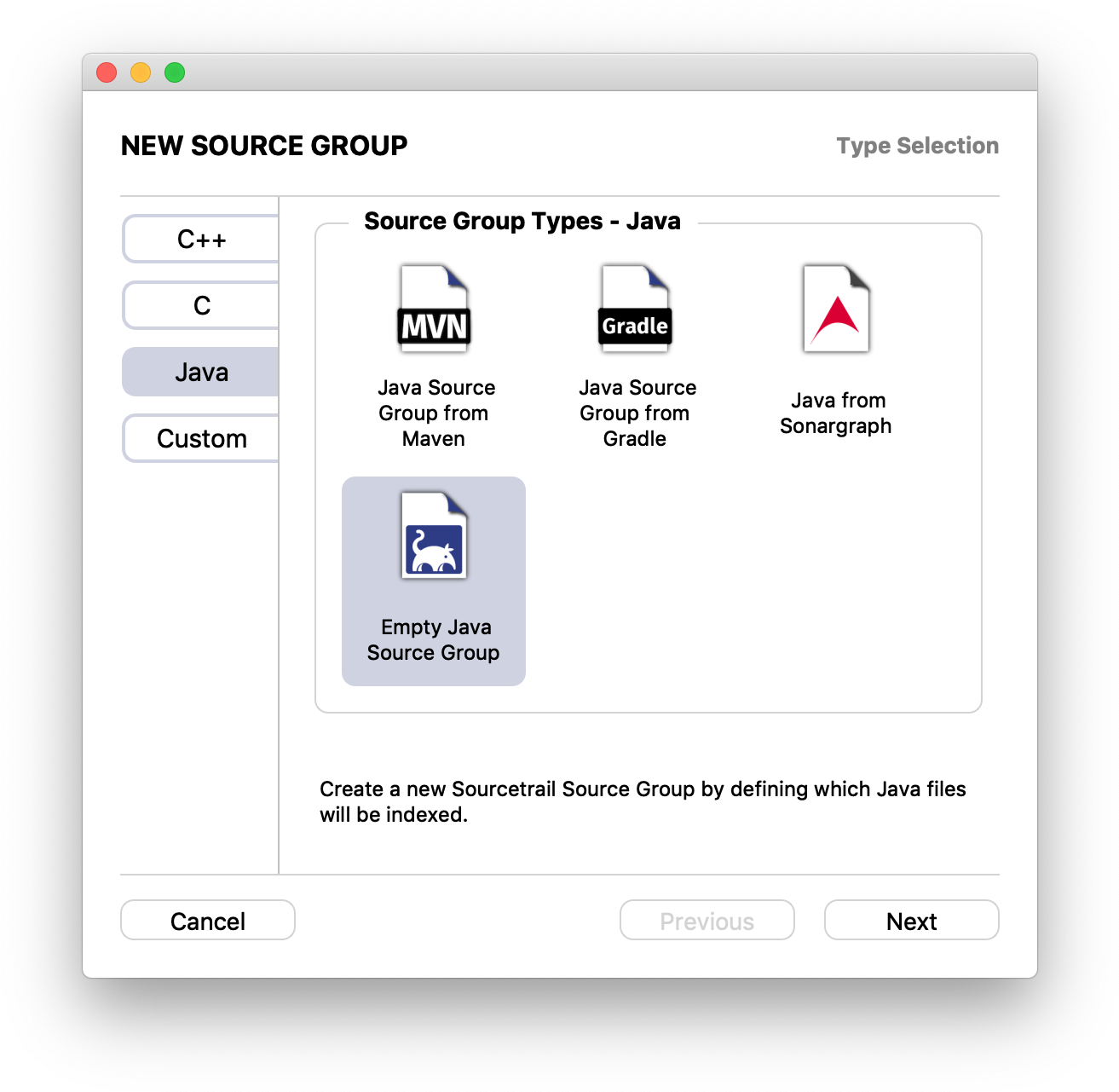Image resolution: width=1119 pixels, height=1092 pixels.
Task: Click the "NEW SOURCE GROUP" heading
Action: pos(264,146)
